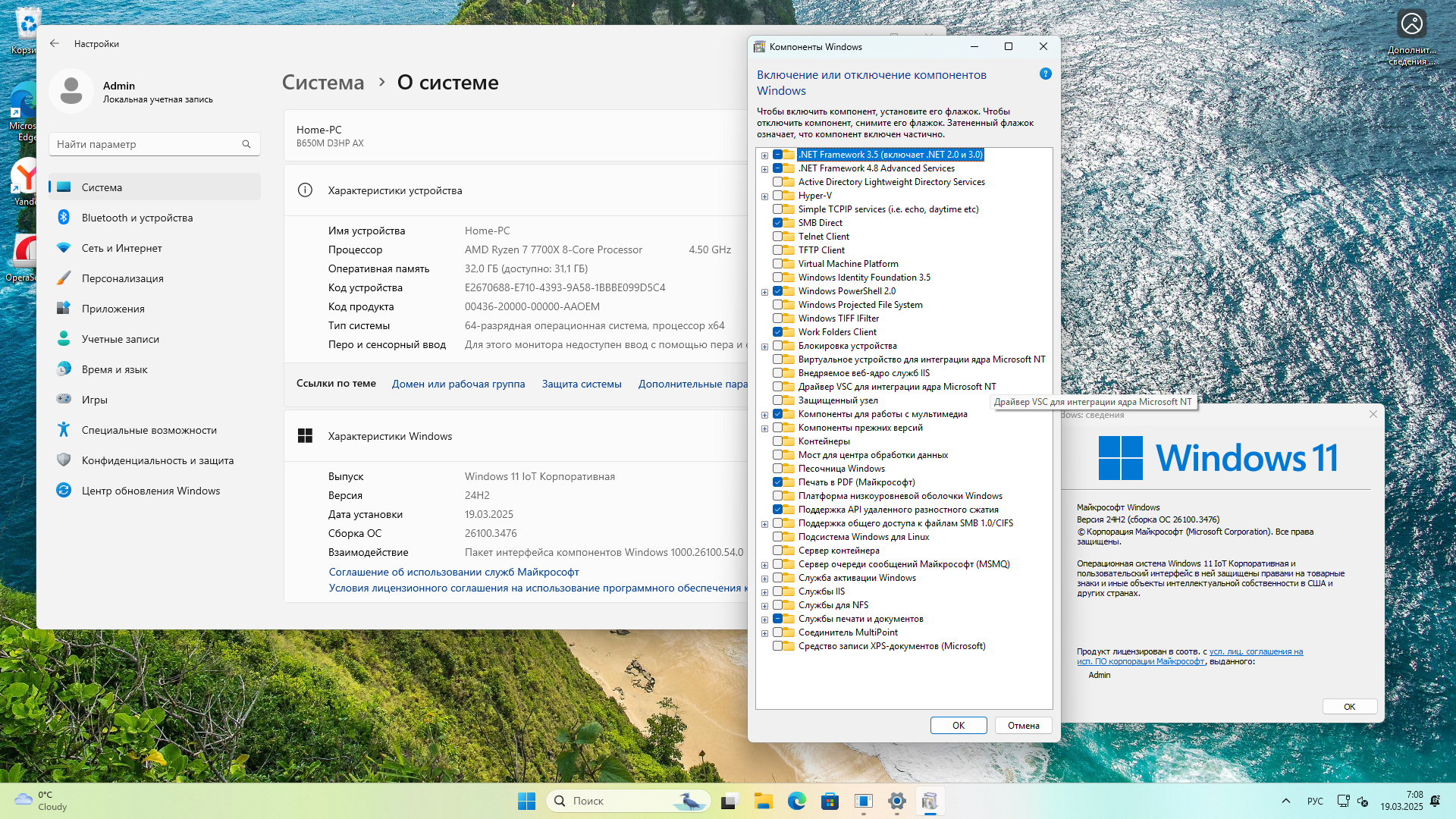
Task: Check the Песочница Windows checkbox
Action: (777, 469)
